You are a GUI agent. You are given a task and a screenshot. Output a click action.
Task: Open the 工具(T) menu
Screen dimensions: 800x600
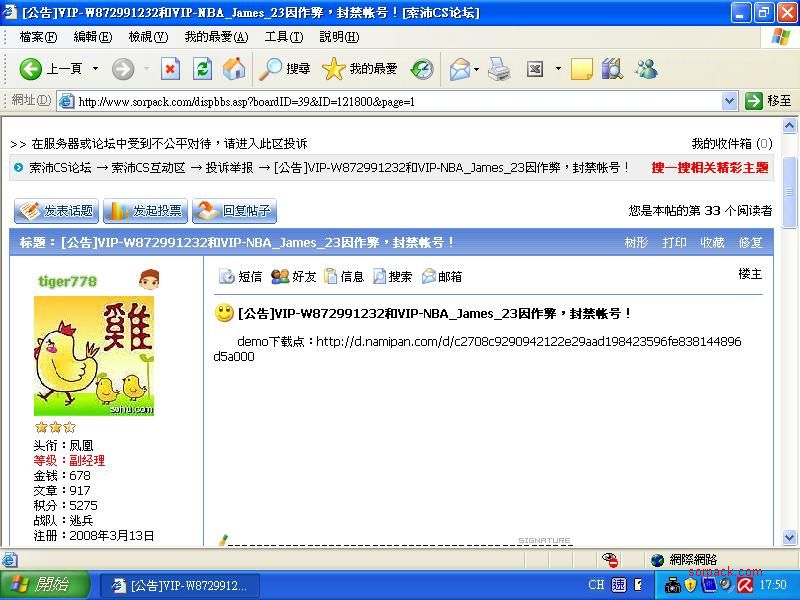tap(283, 37)
